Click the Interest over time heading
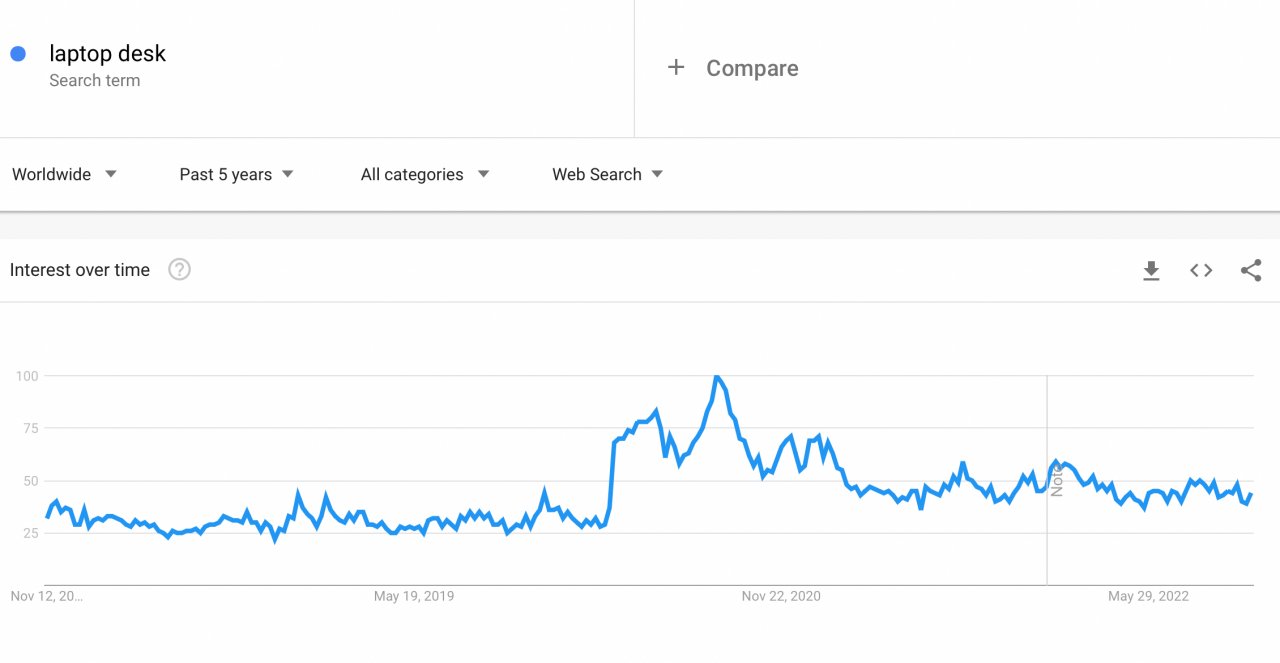This screenshot has width=1280, height=663. click(79, 269)
